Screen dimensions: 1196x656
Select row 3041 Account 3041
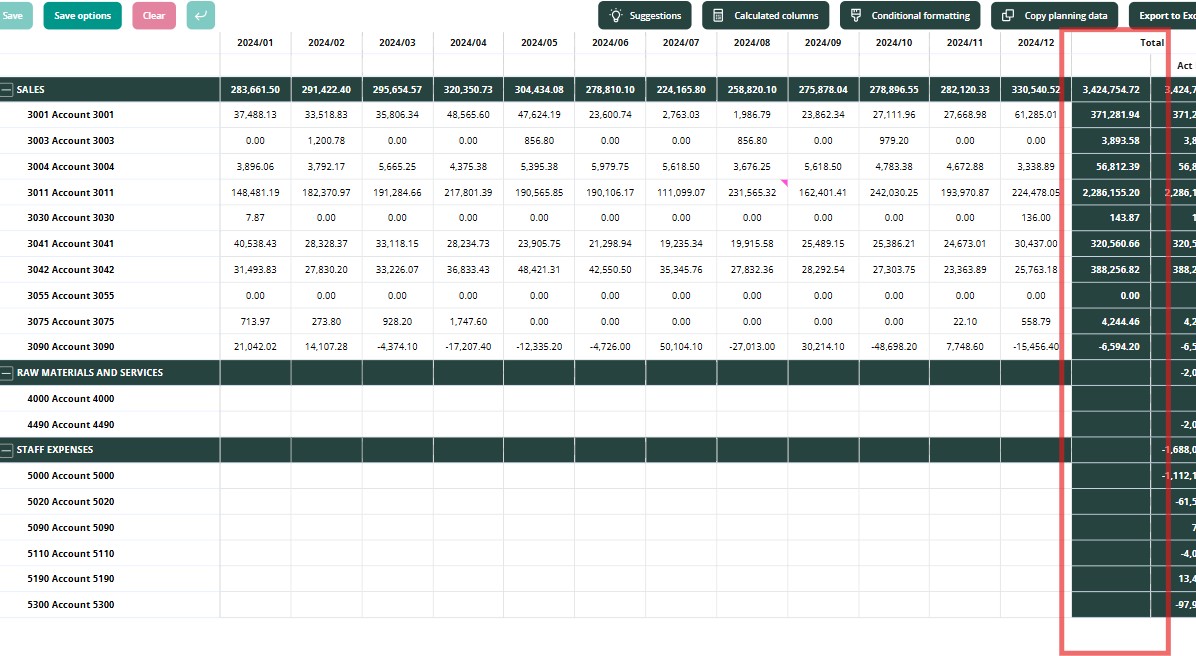tap(70, 244)
